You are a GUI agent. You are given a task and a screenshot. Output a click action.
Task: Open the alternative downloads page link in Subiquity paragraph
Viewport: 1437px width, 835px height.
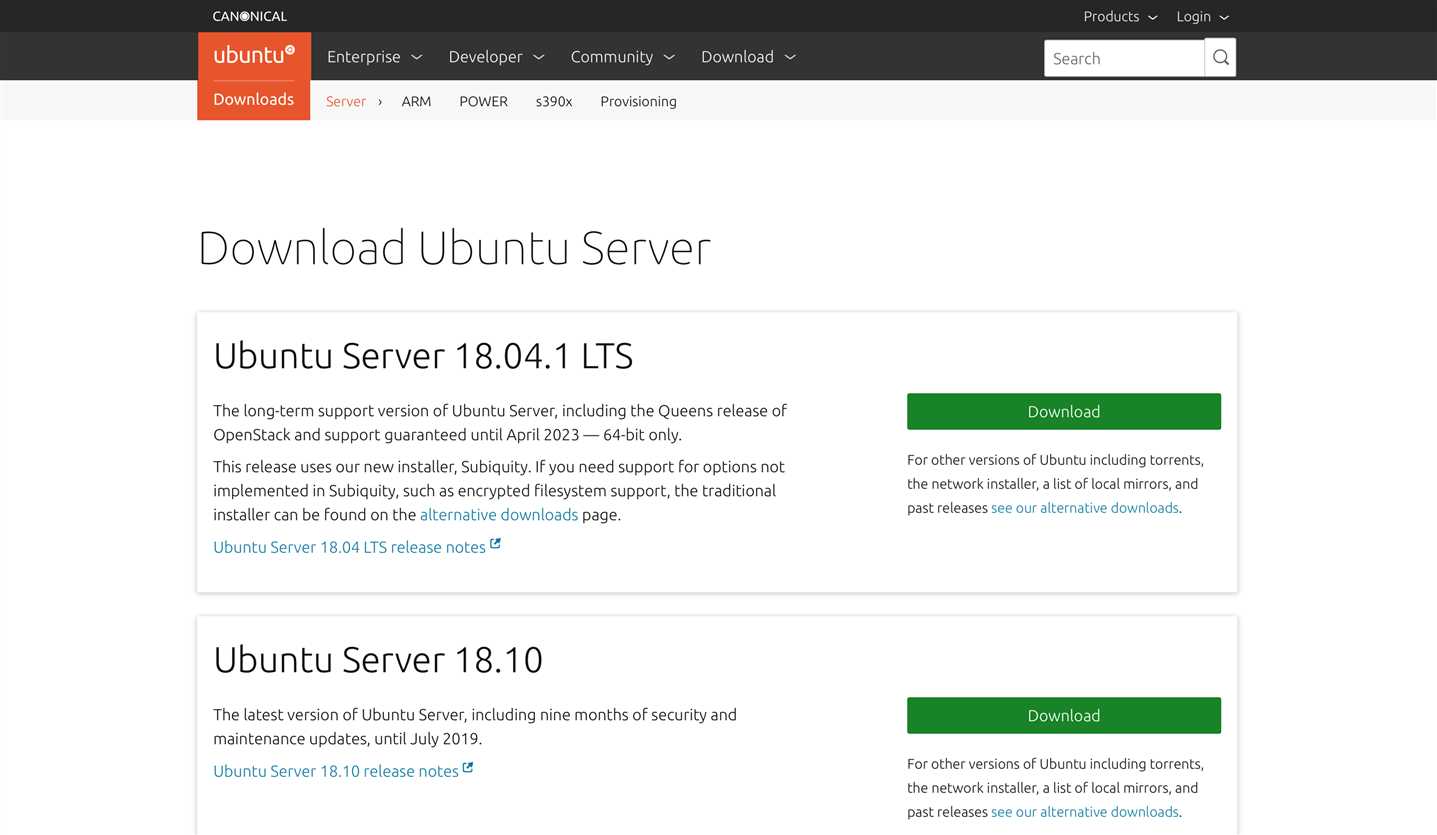click(499, 515)
